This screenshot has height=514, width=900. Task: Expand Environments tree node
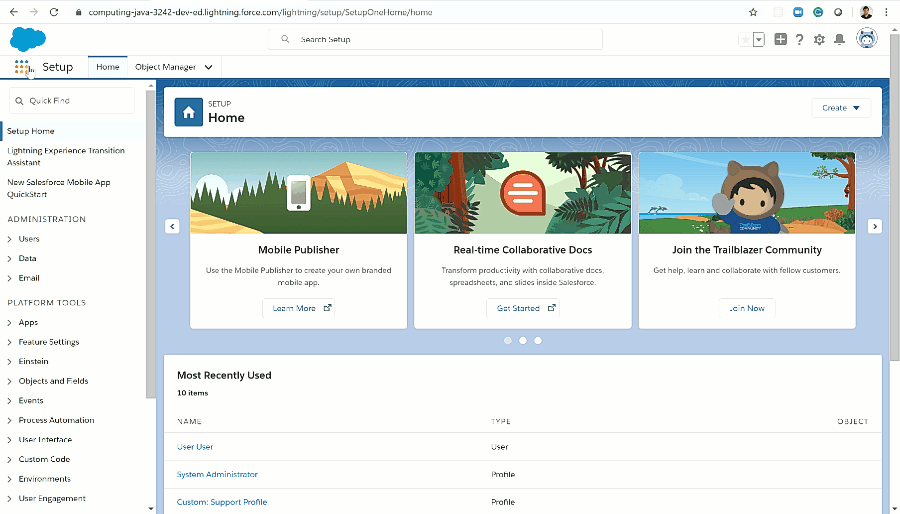(9, 479)
